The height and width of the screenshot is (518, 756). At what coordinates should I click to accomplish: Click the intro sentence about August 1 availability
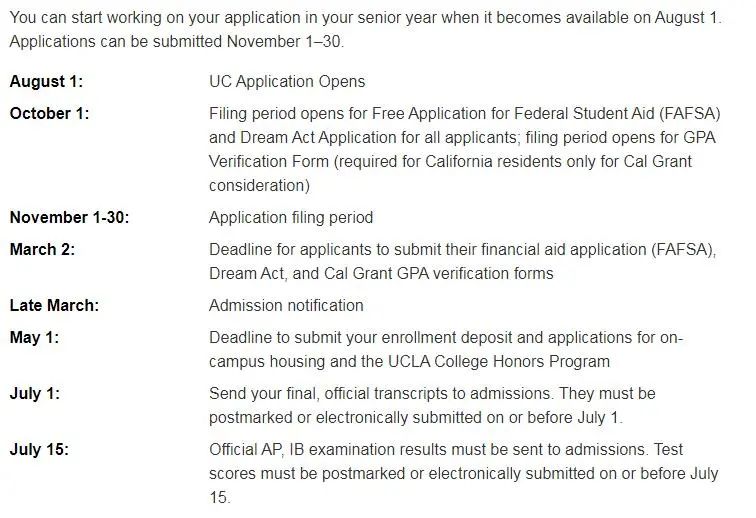(365, 18)
